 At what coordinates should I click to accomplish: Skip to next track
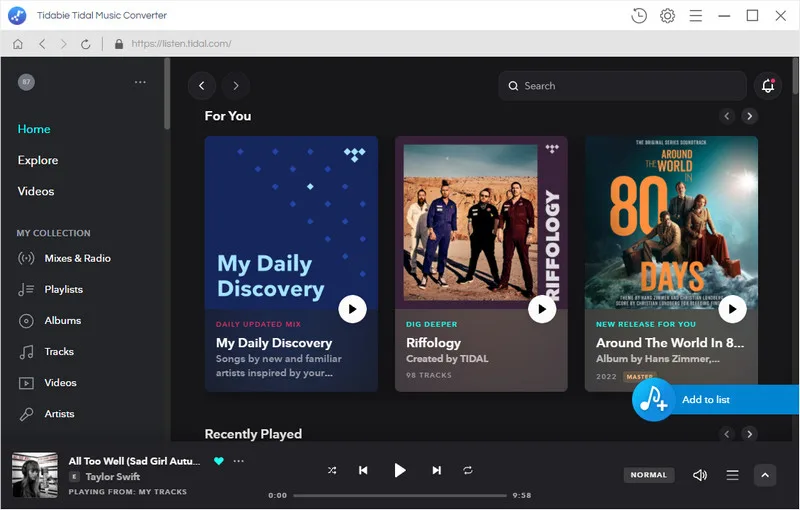click(437, 470)
